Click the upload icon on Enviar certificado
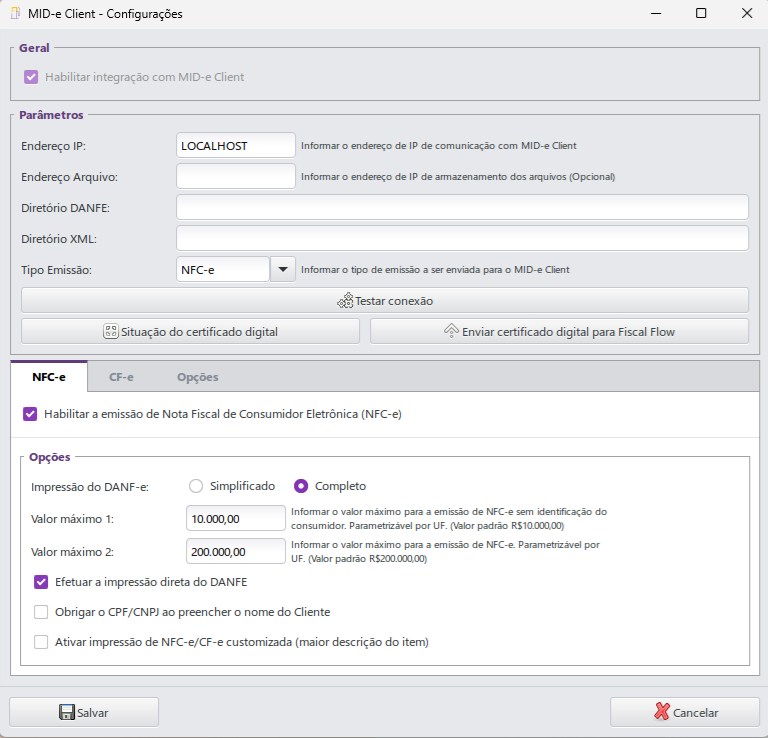The height and width of the screenshot is (738, 768). (x=451, y=331)
